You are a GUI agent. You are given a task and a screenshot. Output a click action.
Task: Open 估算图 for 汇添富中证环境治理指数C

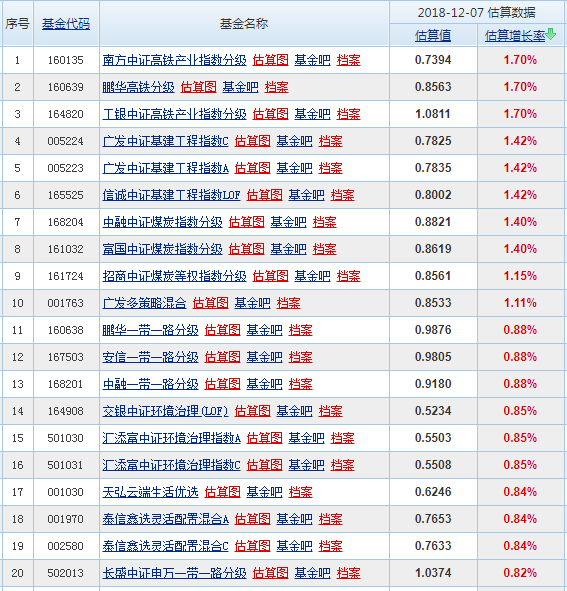coord(264,465)
